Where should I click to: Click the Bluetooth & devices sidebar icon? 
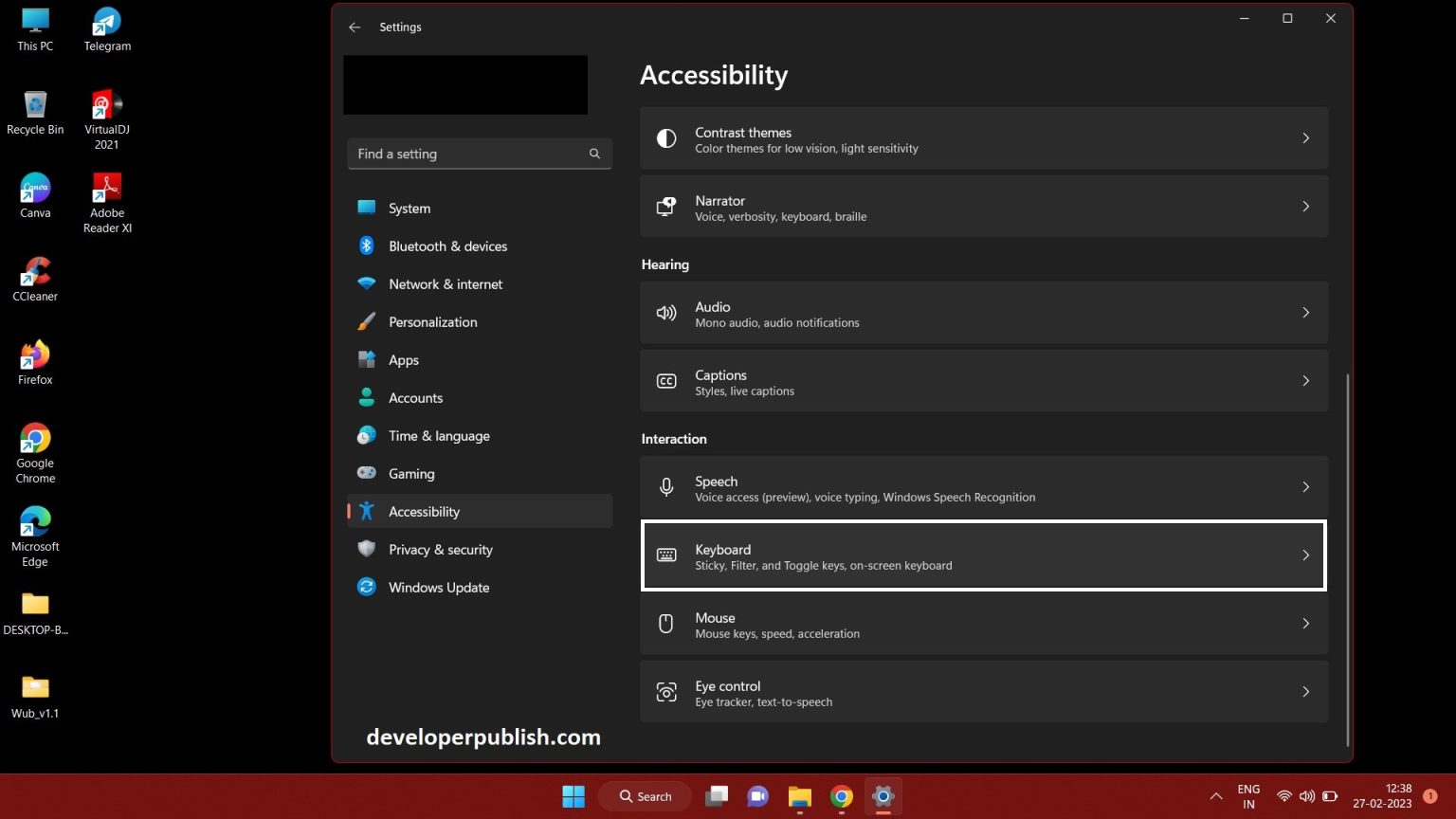point(367,246)
